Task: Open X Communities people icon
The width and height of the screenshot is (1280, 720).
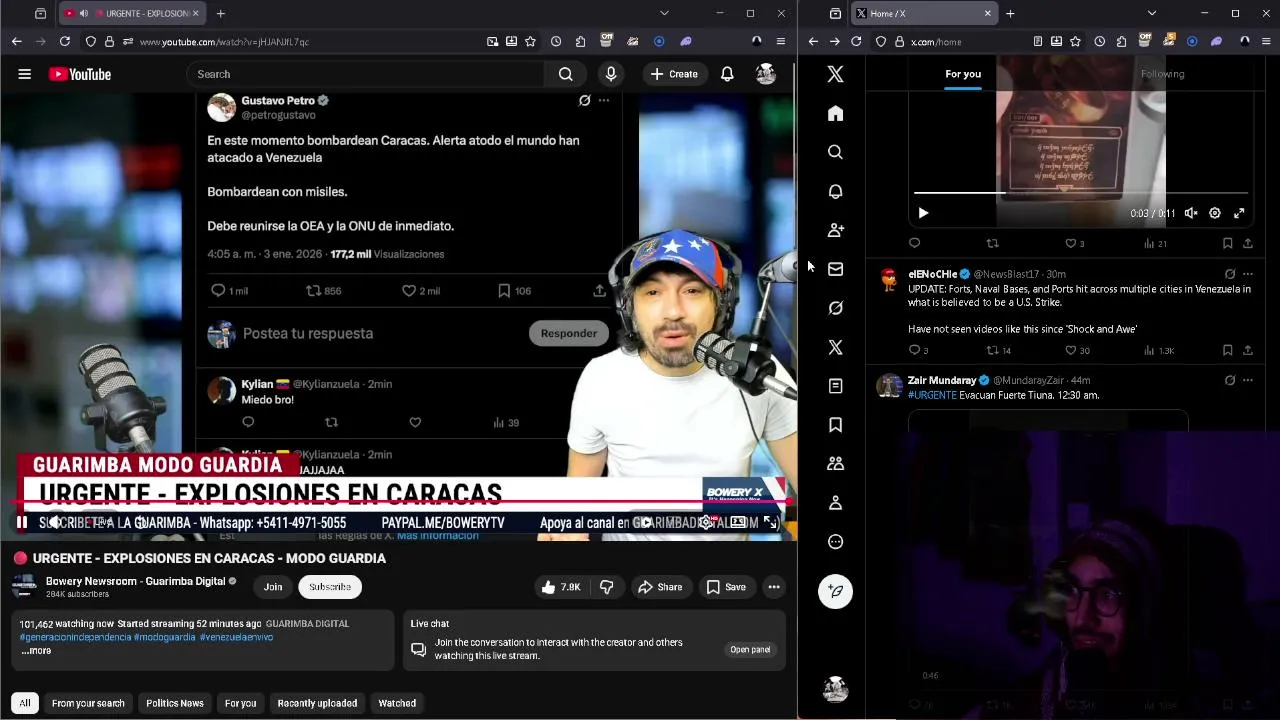Action: (x=836, y=464)
